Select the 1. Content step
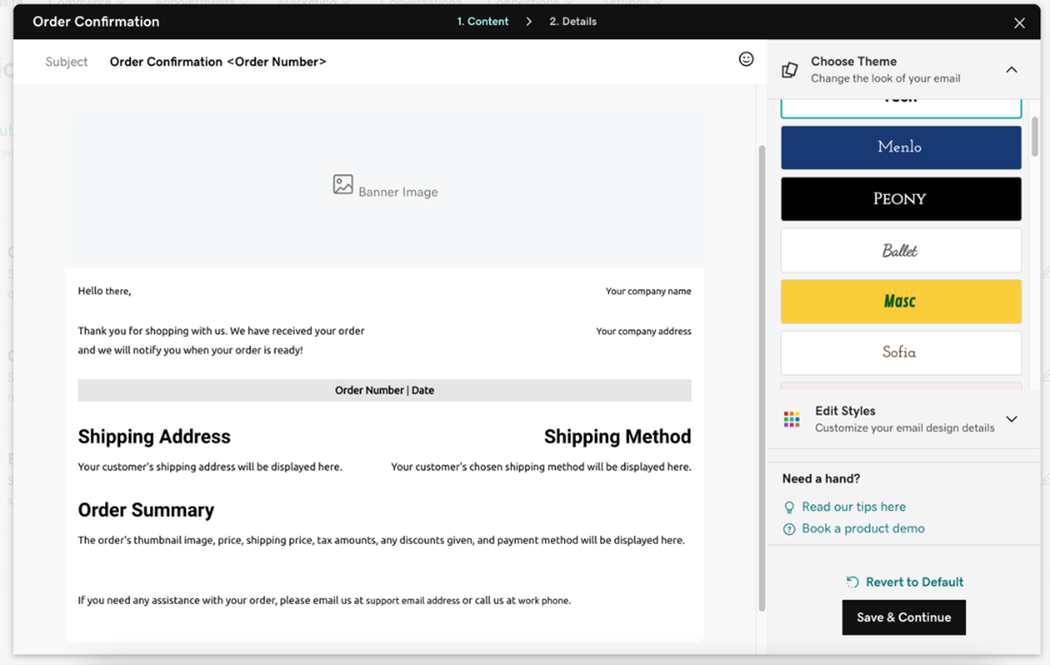The width and height of the screenshot is (1050, 665). 483,21
